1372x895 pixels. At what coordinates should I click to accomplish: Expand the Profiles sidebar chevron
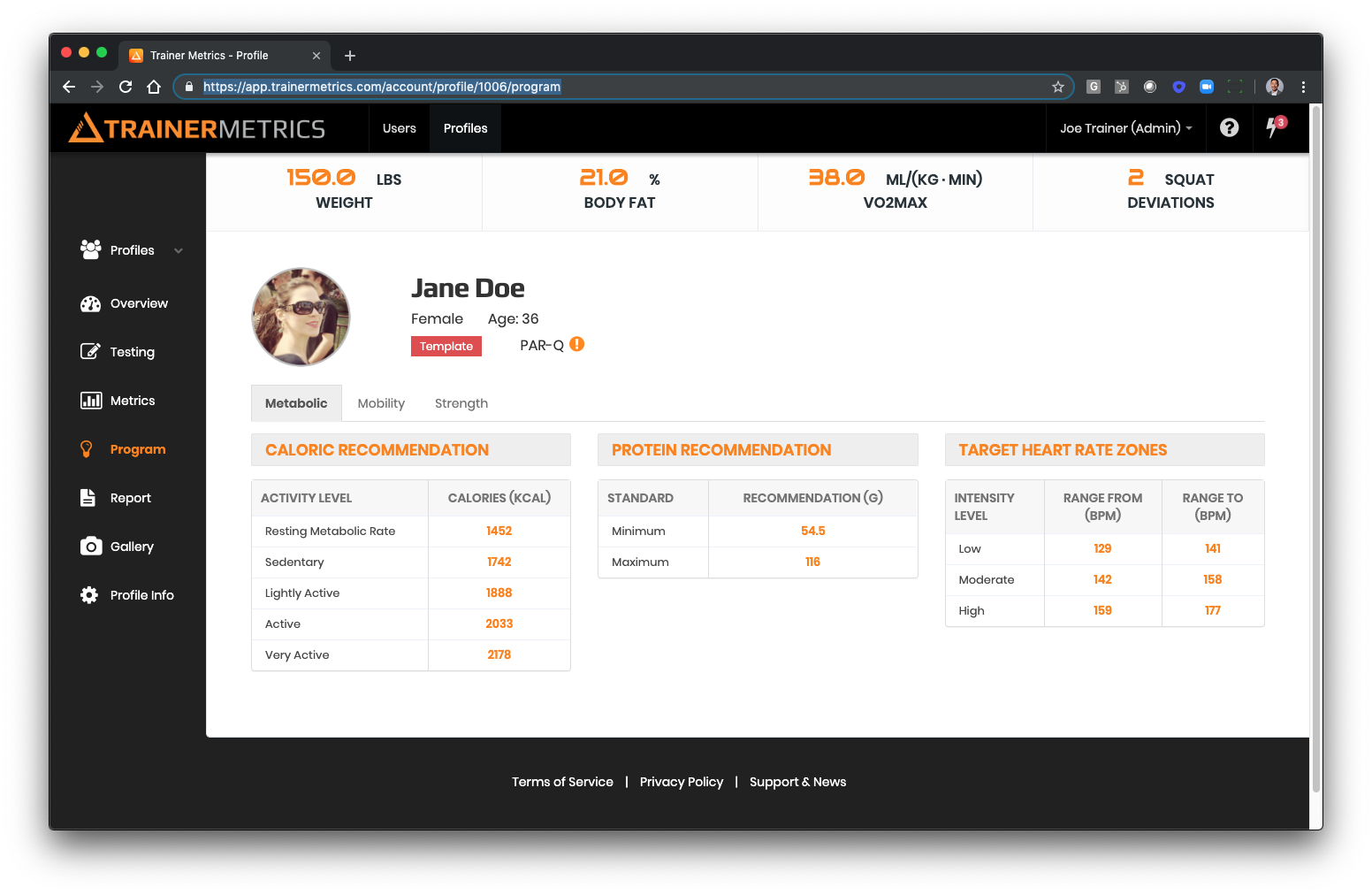(179, 250)
